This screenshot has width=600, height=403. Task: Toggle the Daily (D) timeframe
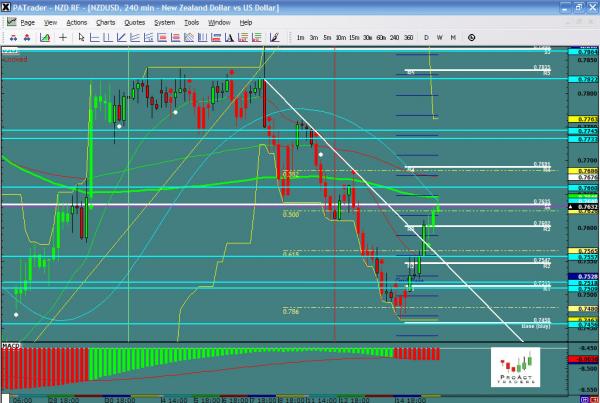click(427, 37)
